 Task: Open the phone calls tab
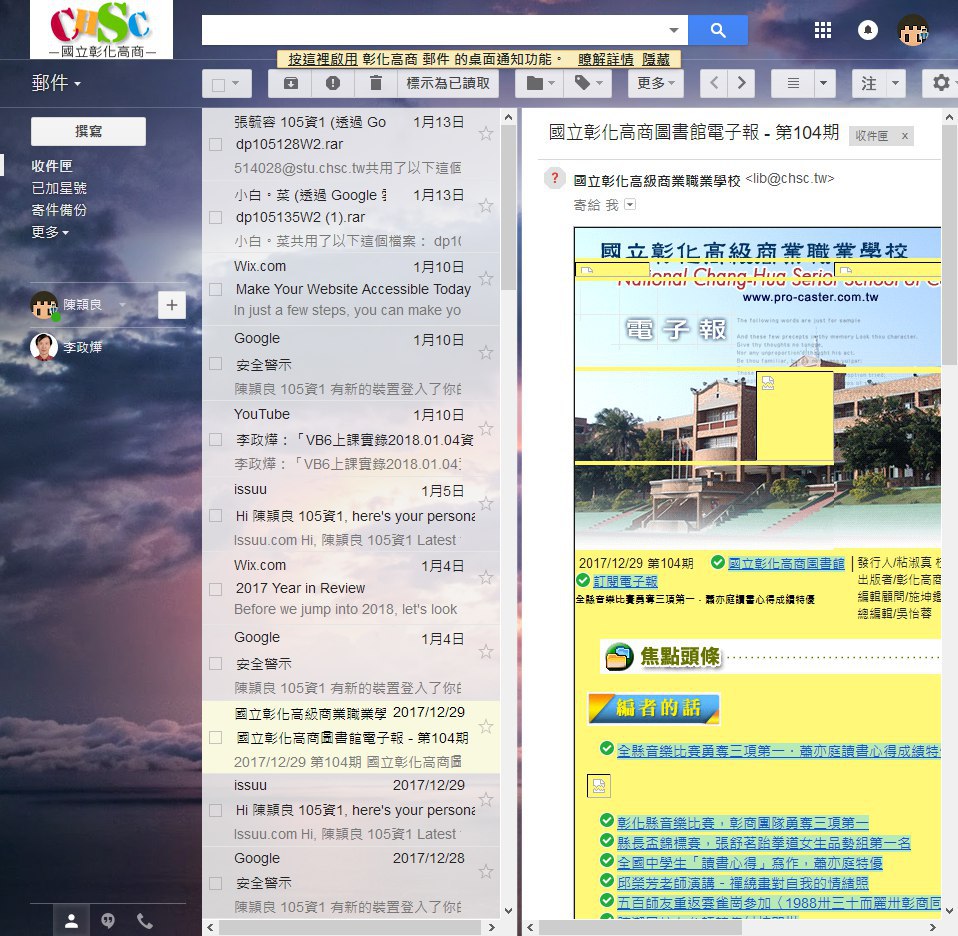coord(145,921)
